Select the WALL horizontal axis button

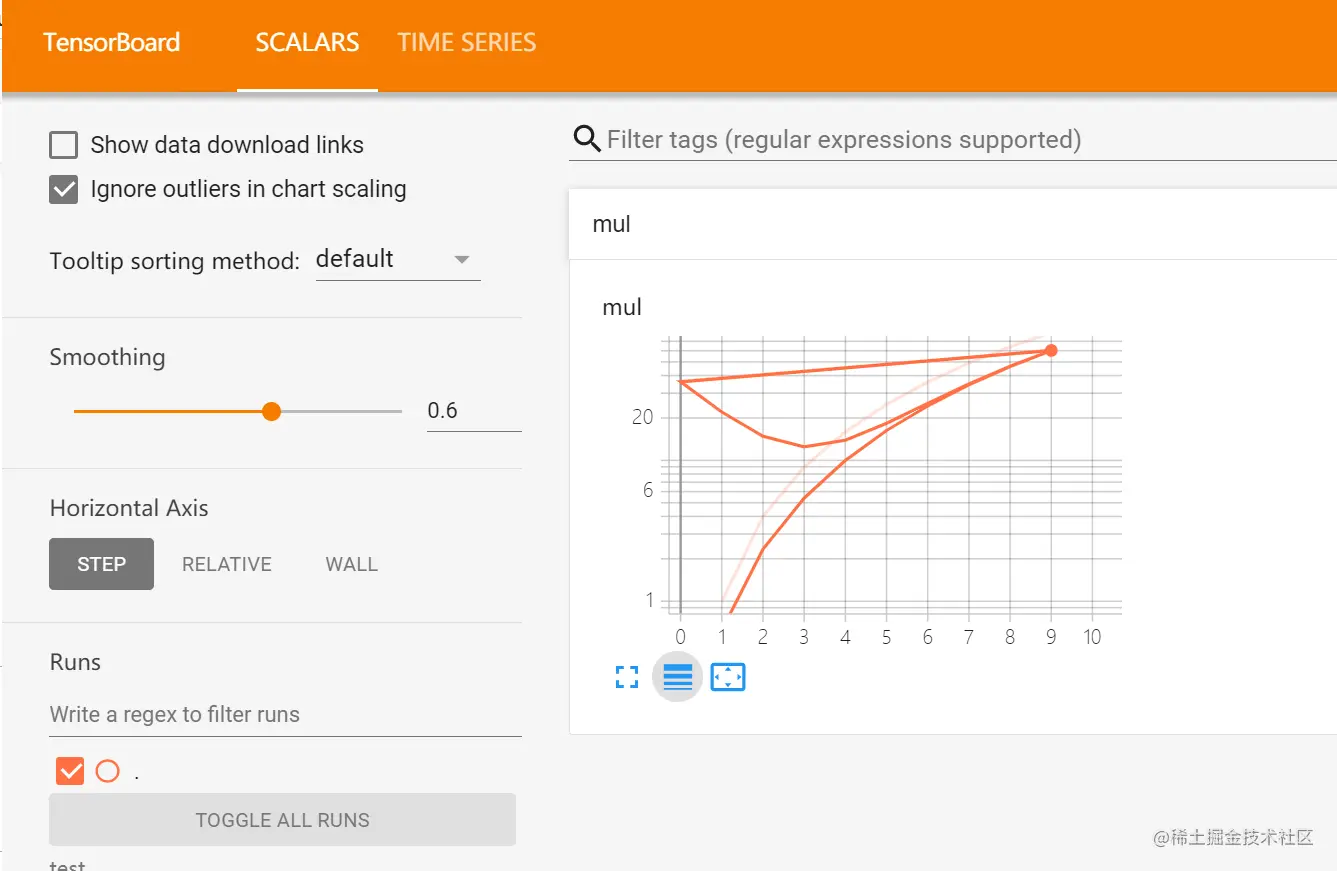pyautogui.click(x=352, y=564)
